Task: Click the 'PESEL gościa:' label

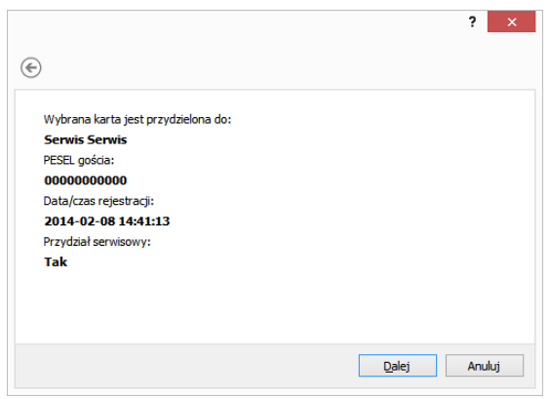Action: click(x=79, y=160)
